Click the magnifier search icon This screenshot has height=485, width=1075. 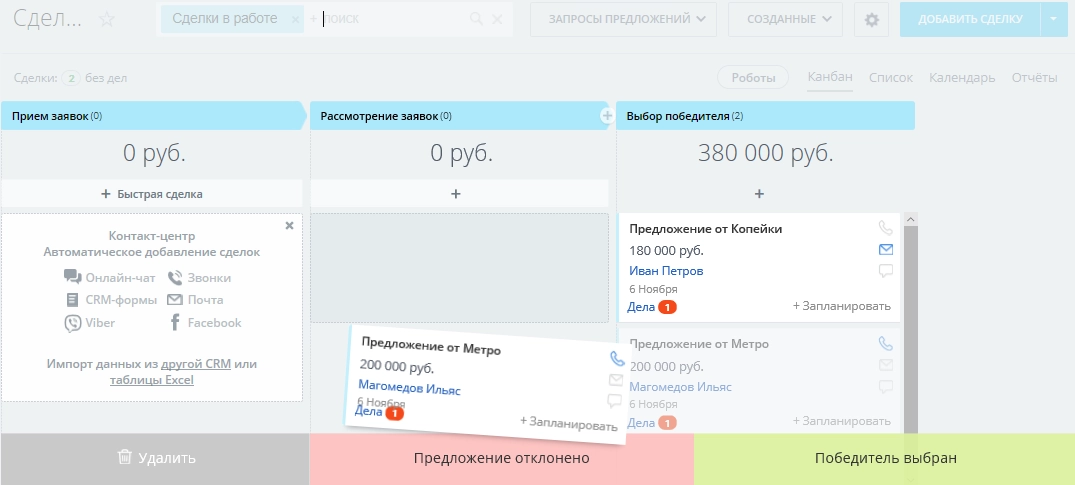[x=476, y=19]
